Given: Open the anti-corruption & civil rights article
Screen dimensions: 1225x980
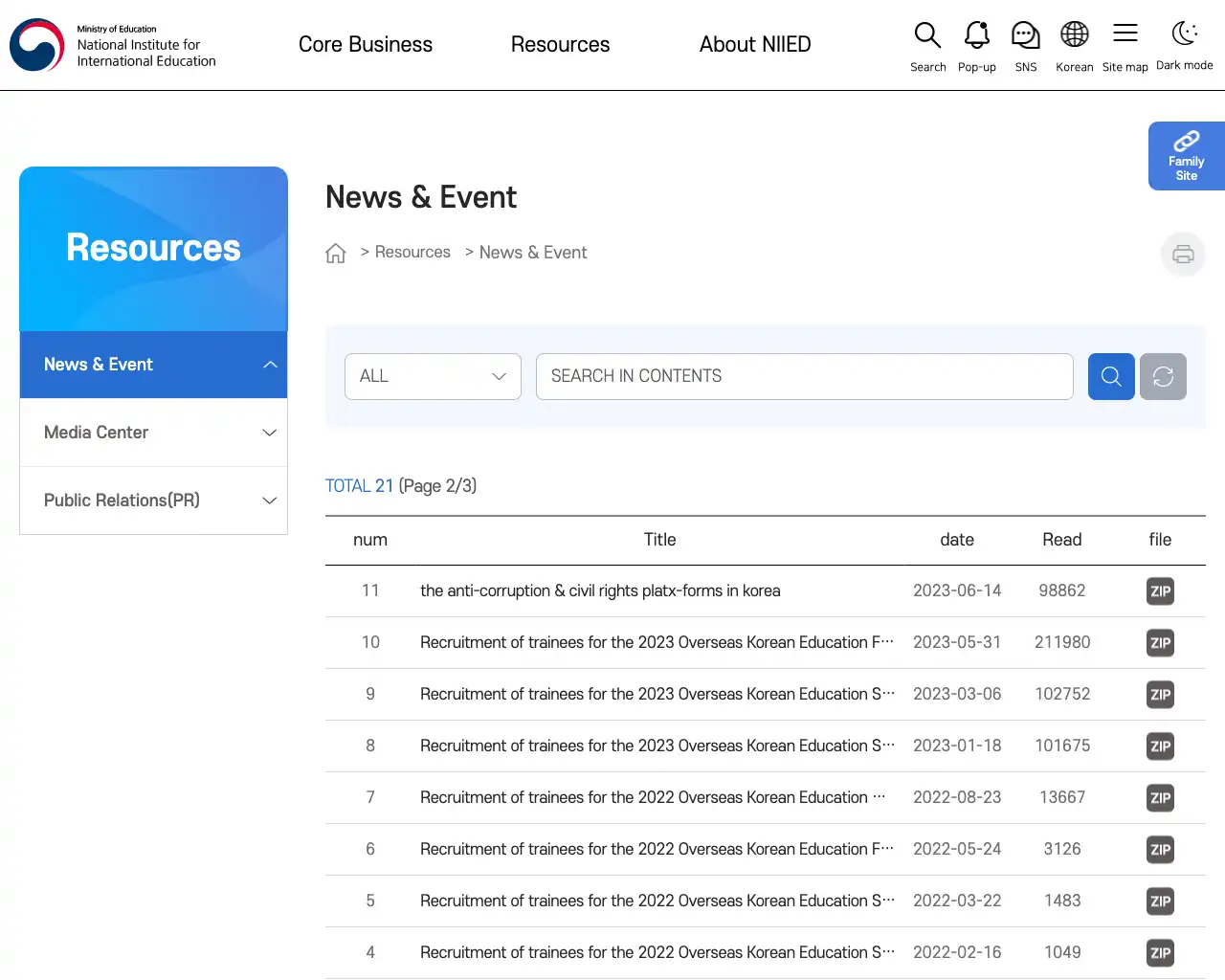Looking at the screenshot, I should [600, 590].
